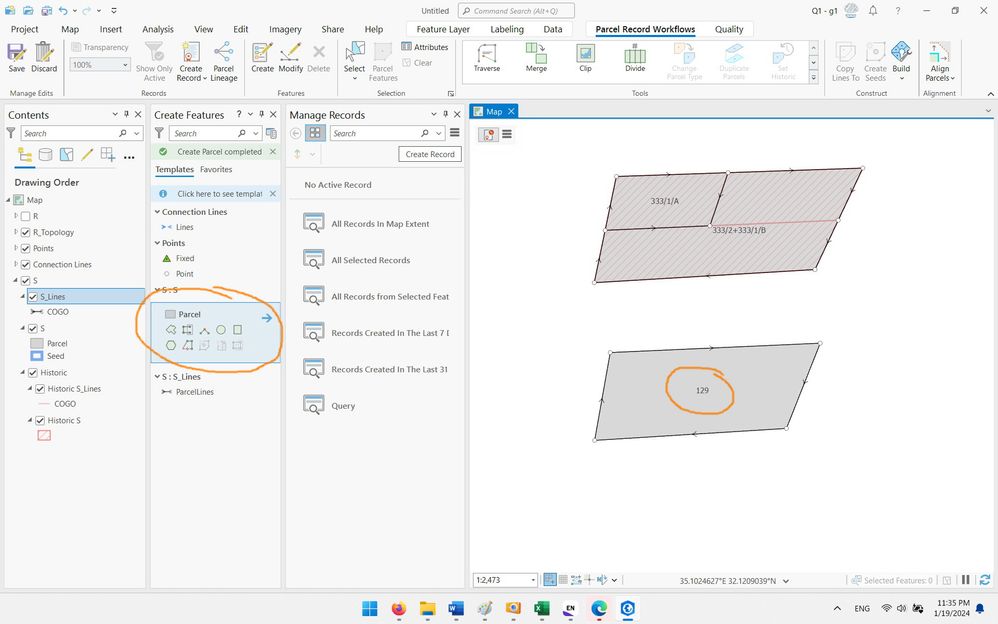The height and width of the screenshot is (624, 998).
Task: Switch to the Favorites tab in Create Features
Action: (x=216, y=169)
